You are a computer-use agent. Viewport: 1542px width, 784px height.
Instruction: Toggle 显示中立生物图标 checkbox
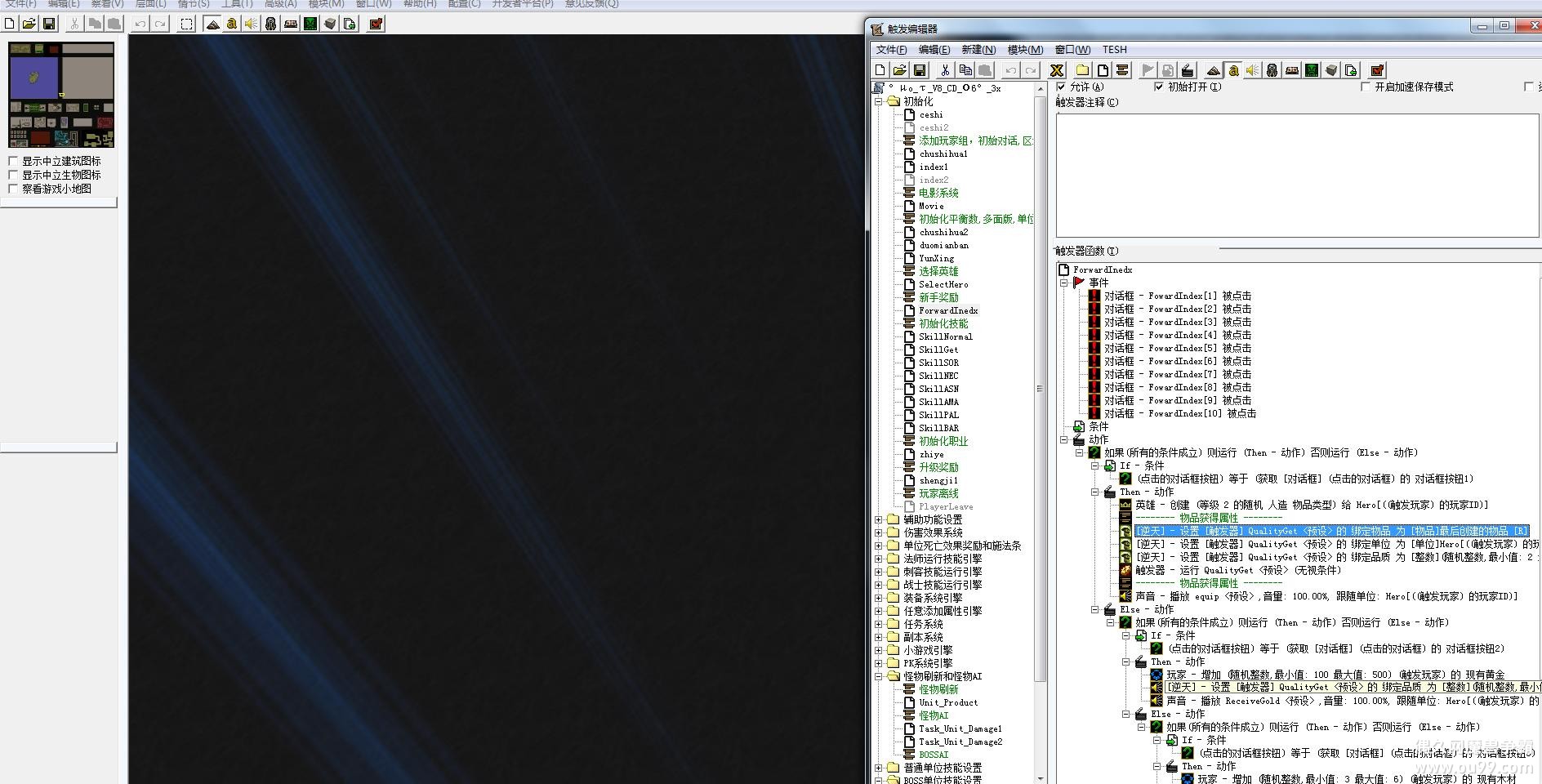13,175
